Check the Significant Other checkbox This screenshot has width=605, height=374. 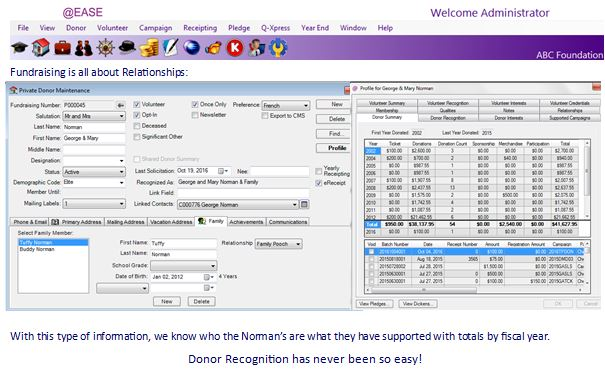click(x=137, y=137)
